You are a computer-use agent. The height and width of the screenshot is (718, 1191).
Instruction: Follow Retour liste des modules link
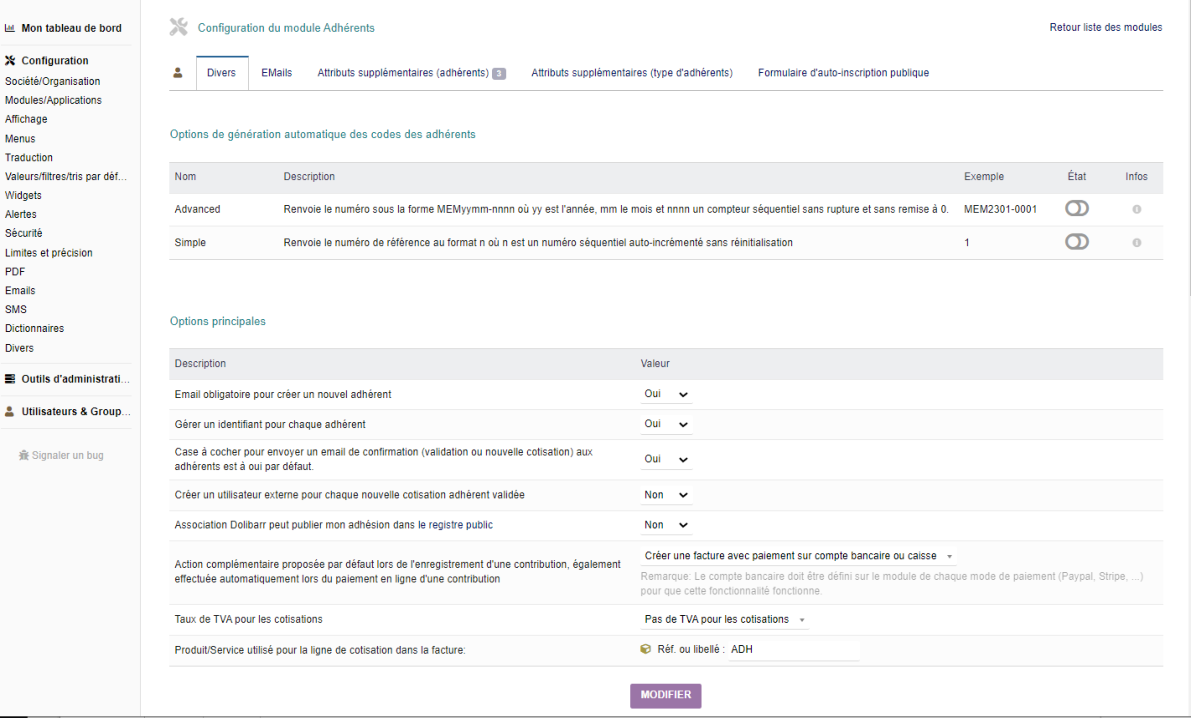point(1105,27)
